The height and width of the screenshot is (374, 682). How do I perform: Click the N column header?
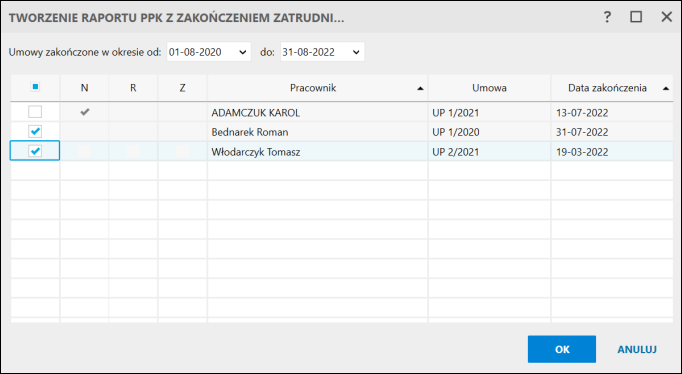click(84, 88)
